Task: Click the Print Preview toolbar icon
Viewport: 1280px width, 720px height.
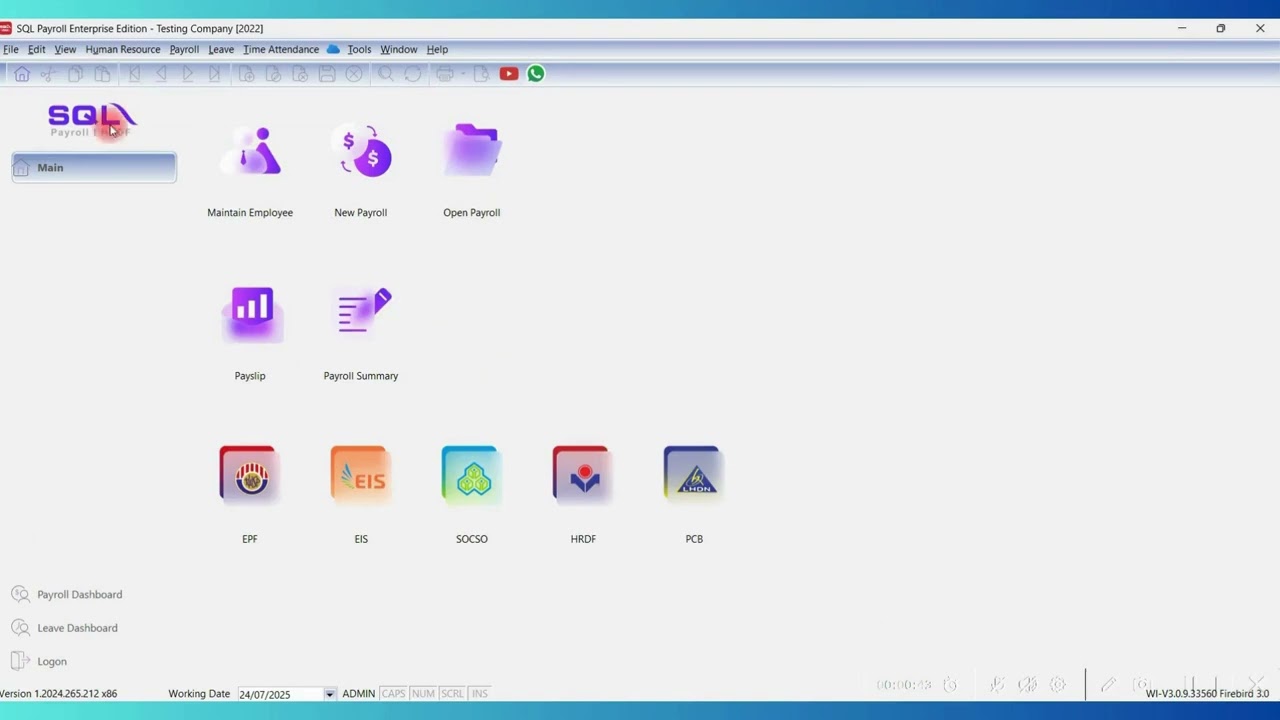Action: [481, 74]
